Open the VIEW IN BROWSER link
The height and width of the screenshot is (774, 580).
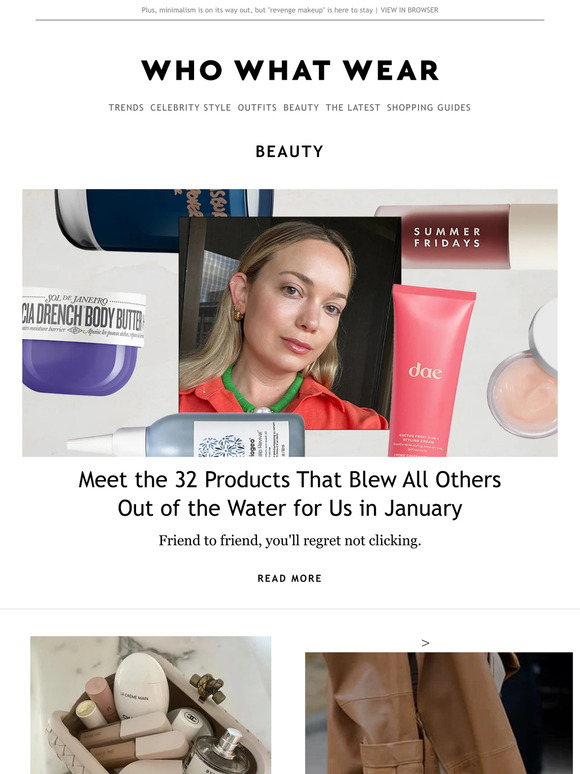[409, 10]
